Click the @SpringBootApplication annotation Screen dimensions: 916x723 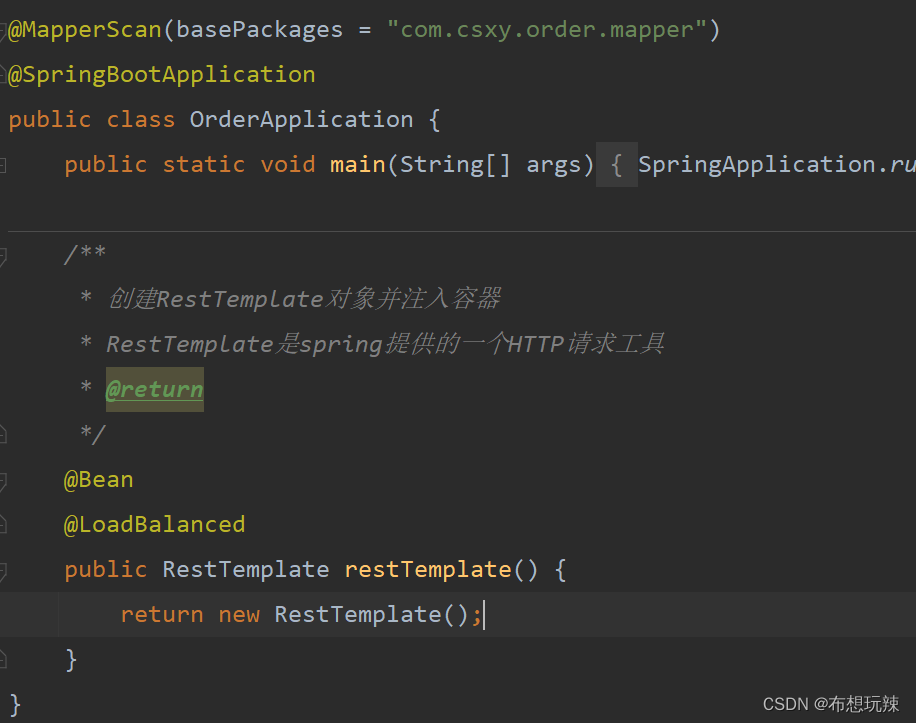tap(162, 75)
